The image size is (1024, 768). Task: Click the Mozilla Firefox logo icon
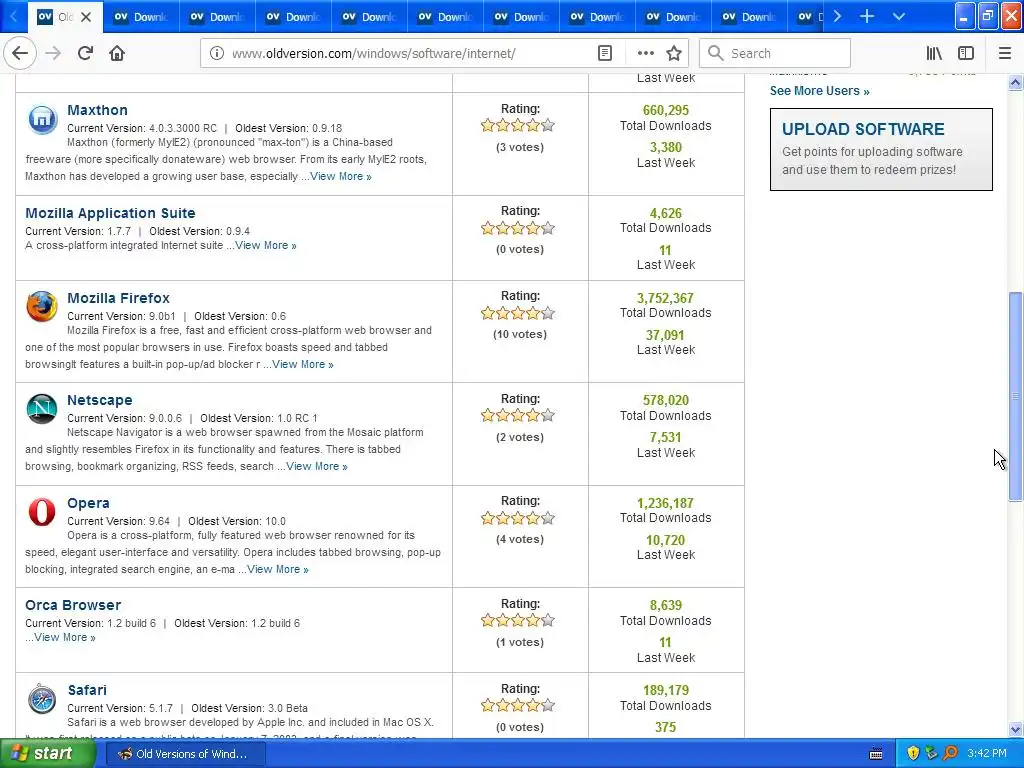pos(42,307)
